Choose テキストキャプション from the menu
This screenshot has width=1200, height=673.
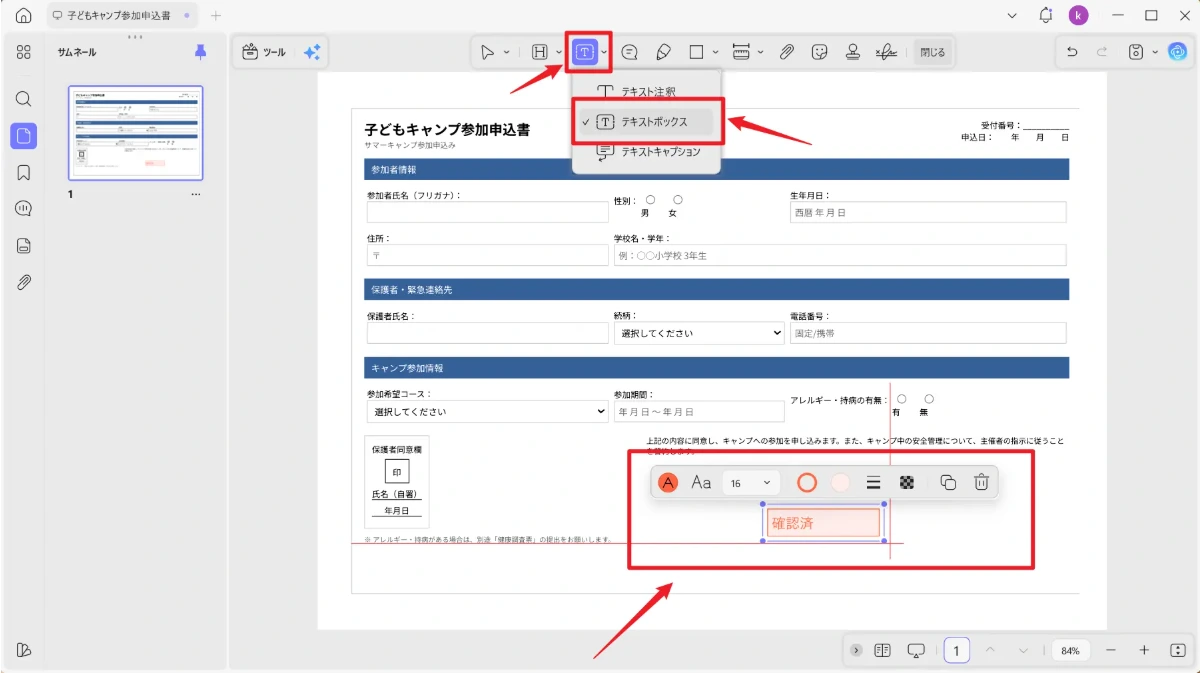click(646, 152)
